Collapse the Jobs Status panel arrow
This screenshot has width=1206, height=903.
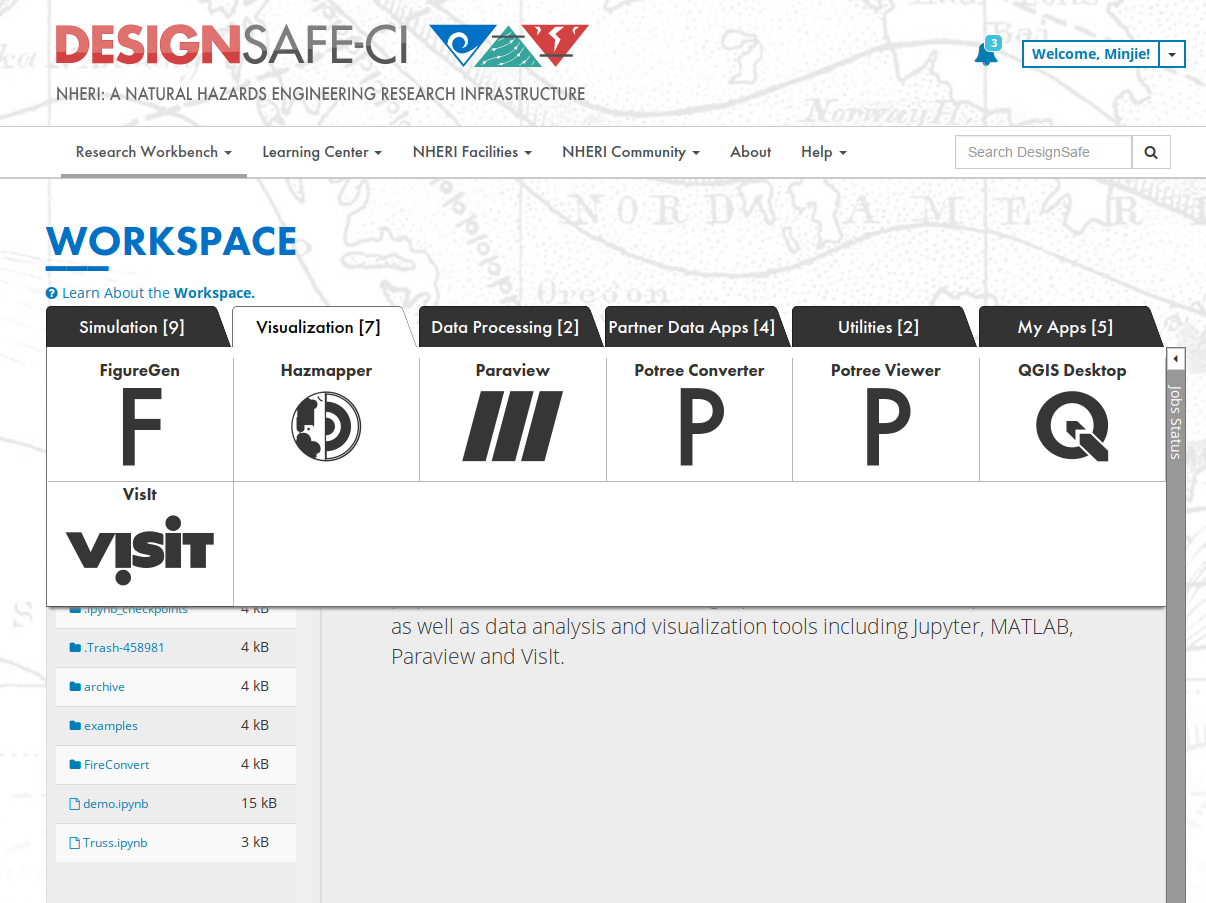(1176, 358)
